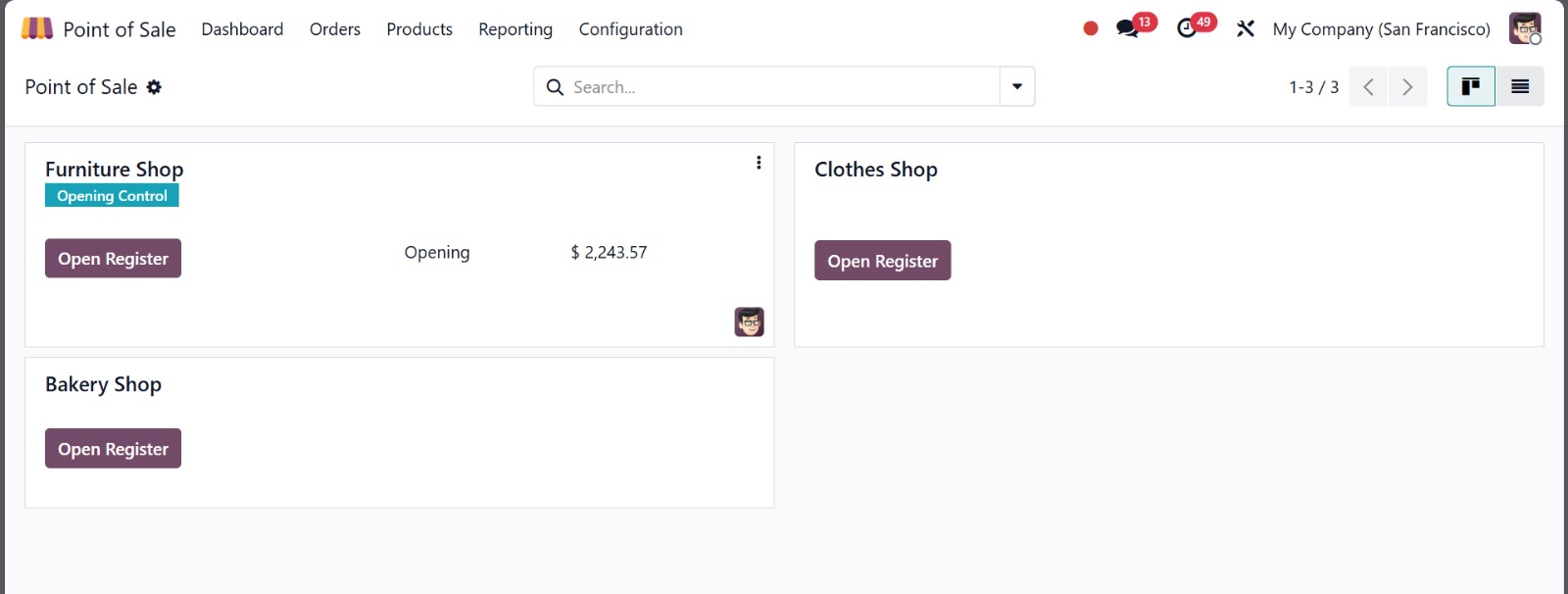Click the Point of Sale app logo

[37, 28]
